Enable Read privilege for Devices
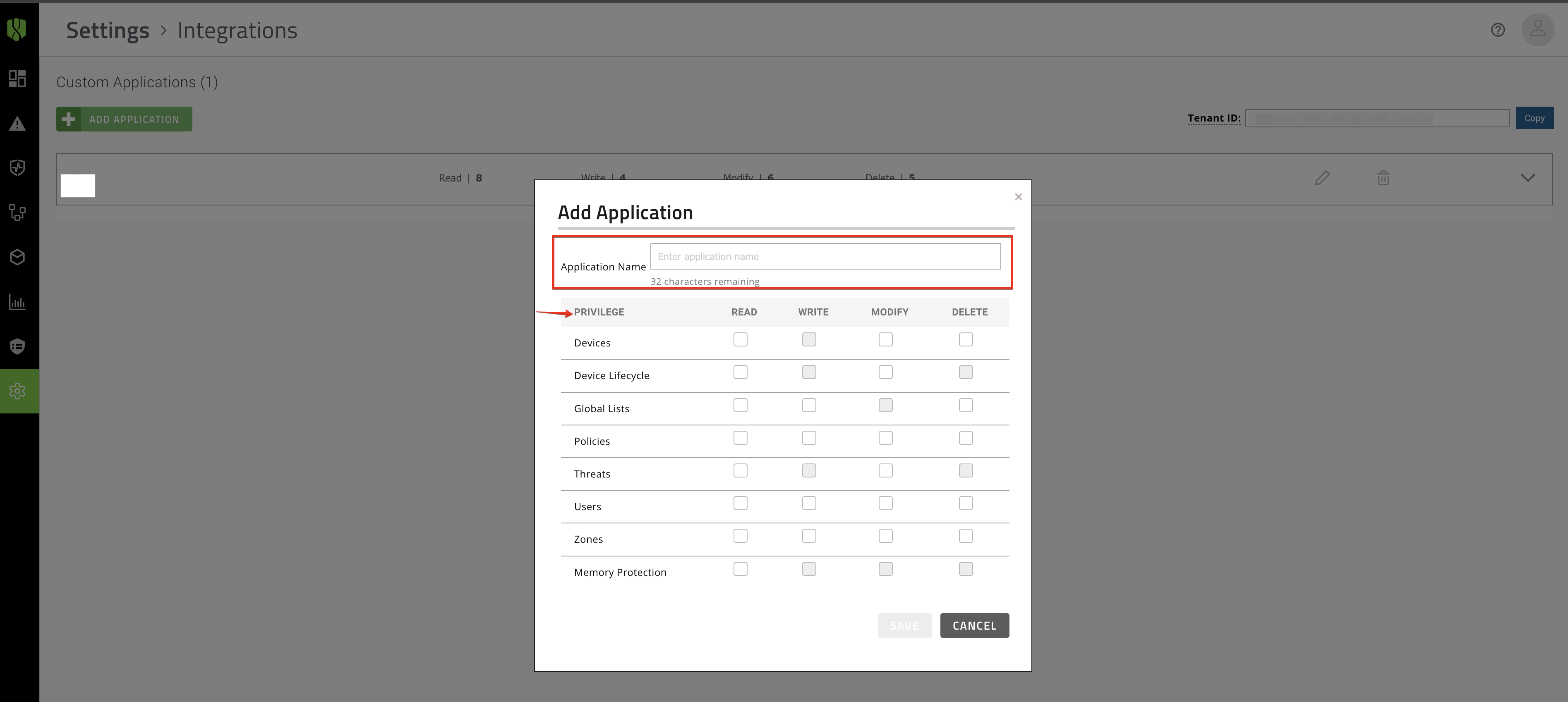Screen dimensions: 1568x702 tap(740, 339)
